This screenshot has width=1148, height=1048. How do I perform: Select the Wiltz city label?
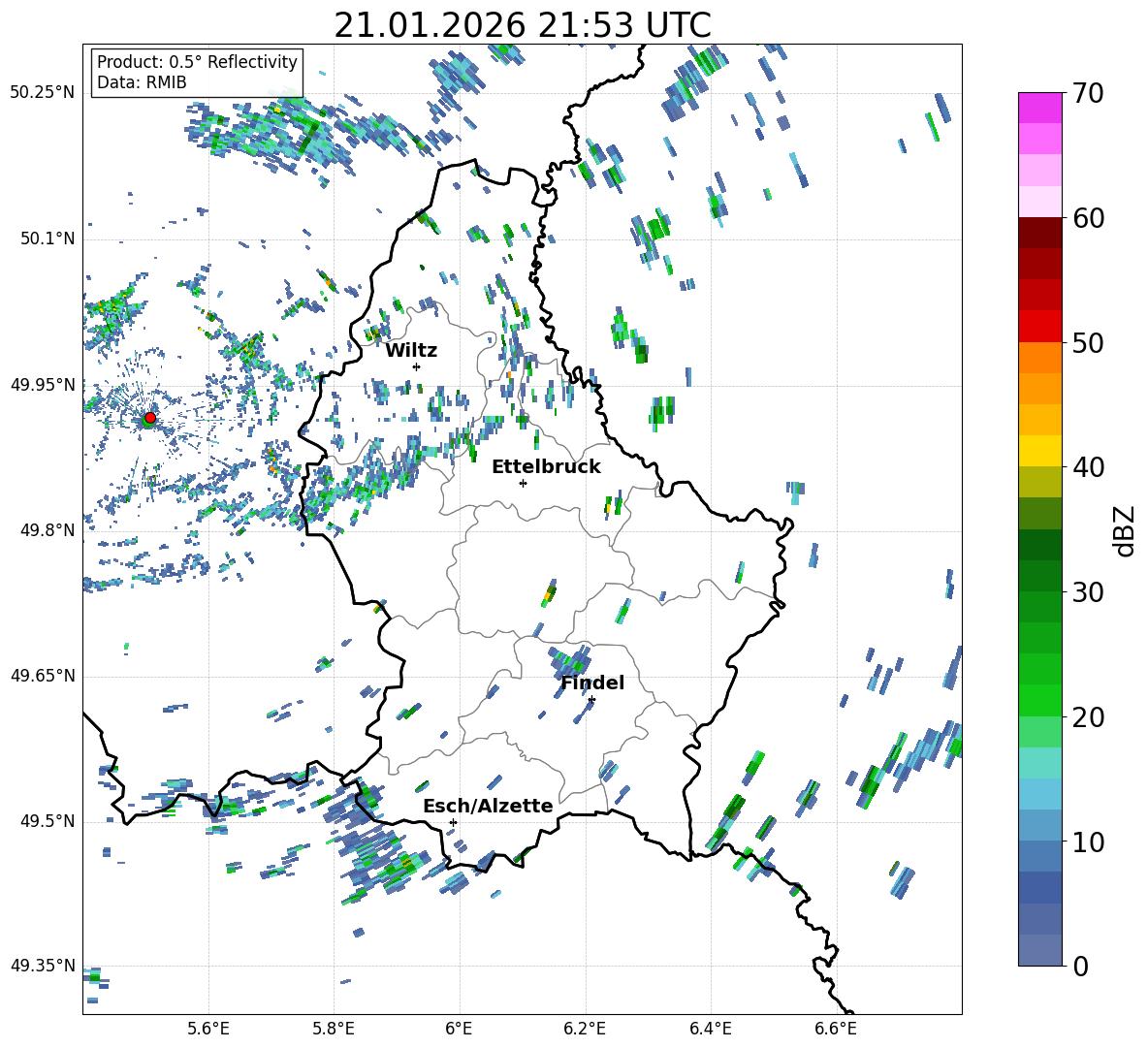tap(411, 350)
